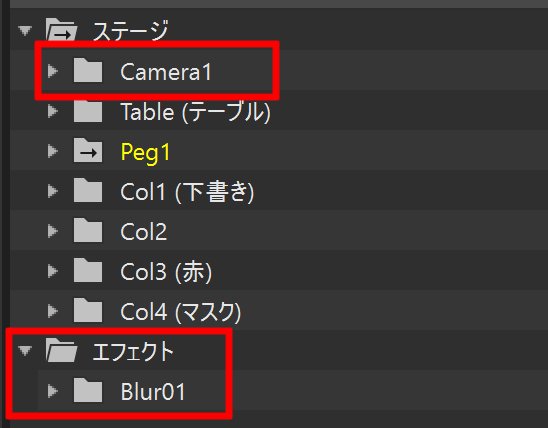Select Camera1 in the tree

(166, 72)
